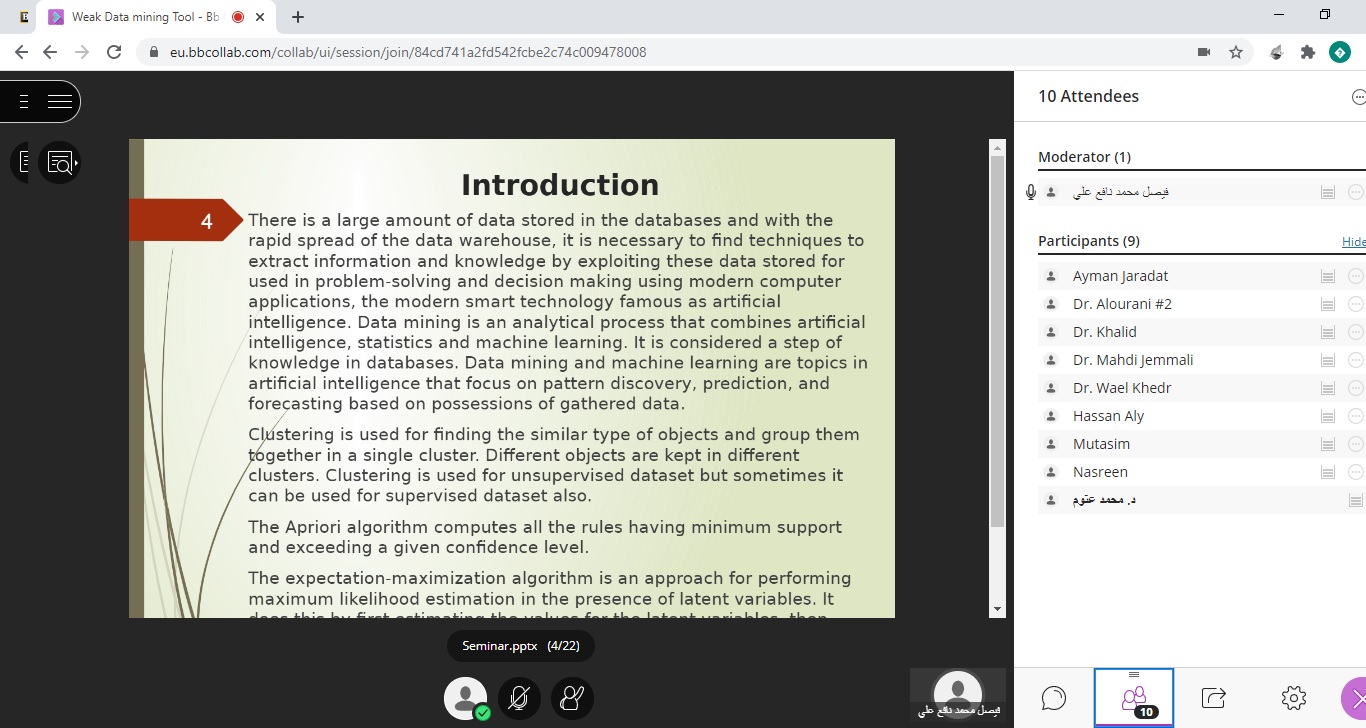Open attendee controls for Dr. Wael Khedr

(x=1356, y=388)
